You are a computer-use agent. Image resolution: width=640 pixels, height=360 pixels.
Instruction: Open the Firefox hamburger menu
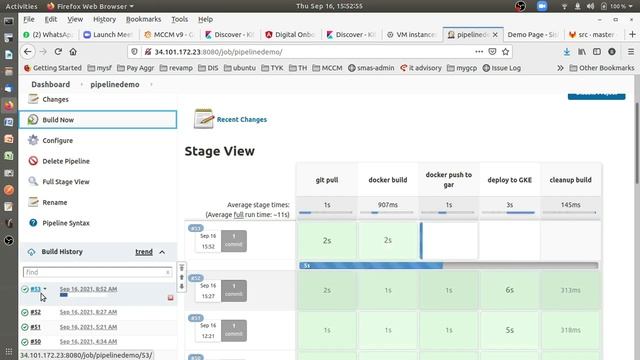coord(631,52)
